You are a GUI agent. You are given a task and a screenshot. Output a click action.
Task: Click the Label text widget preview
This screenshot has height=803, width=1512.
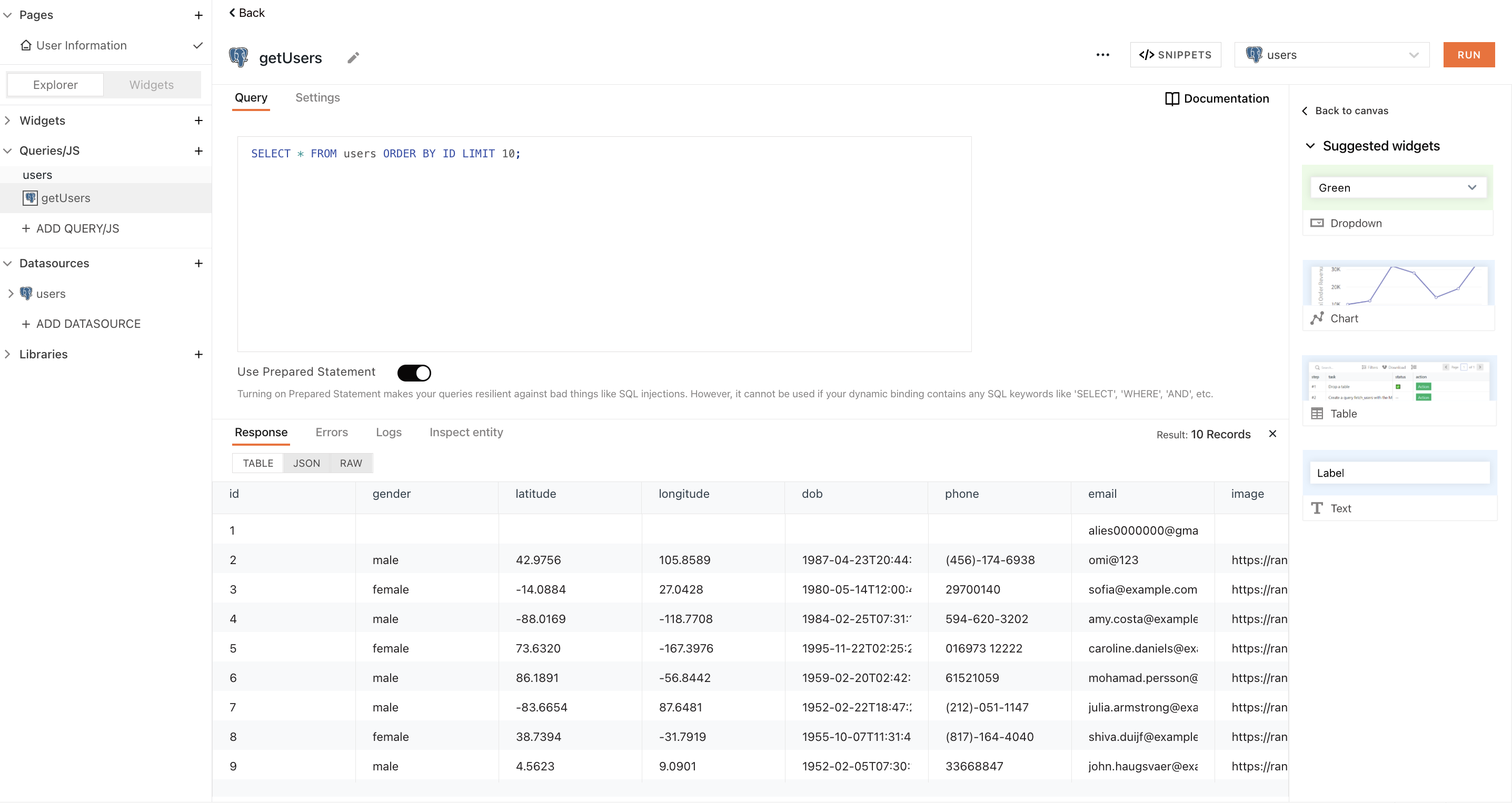pyautogui.click(x=1399, y=473)
